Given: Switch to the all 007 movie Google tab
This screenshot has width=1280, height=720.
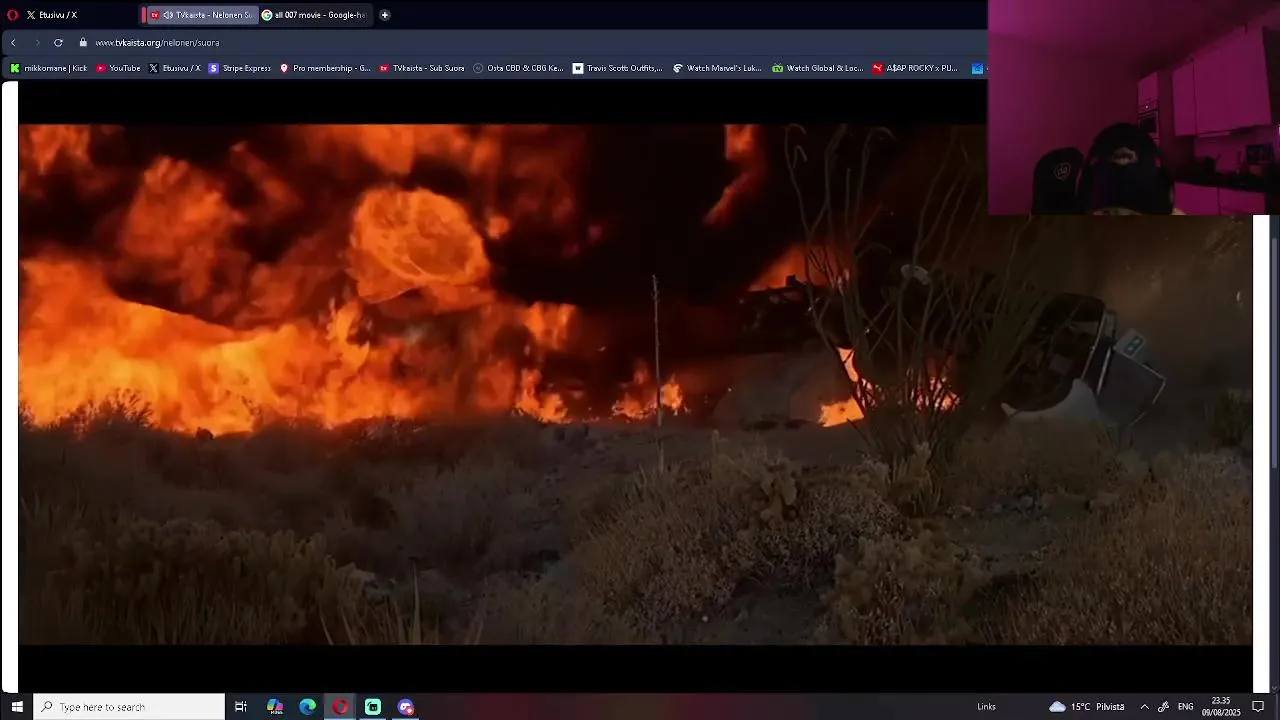Looking at the screenshot, I should click(316, 15).
